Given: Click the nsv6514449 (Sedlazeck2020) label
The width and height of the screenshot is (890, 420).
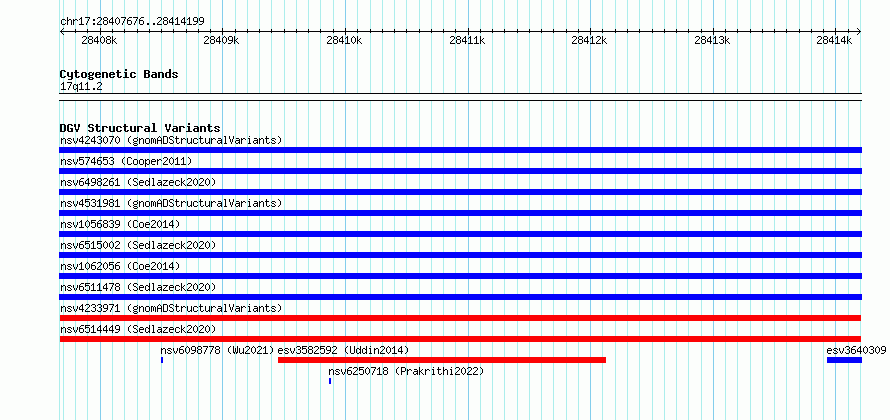Looking at the screenshot, I should pyautogui.click(x=138, y=329).
